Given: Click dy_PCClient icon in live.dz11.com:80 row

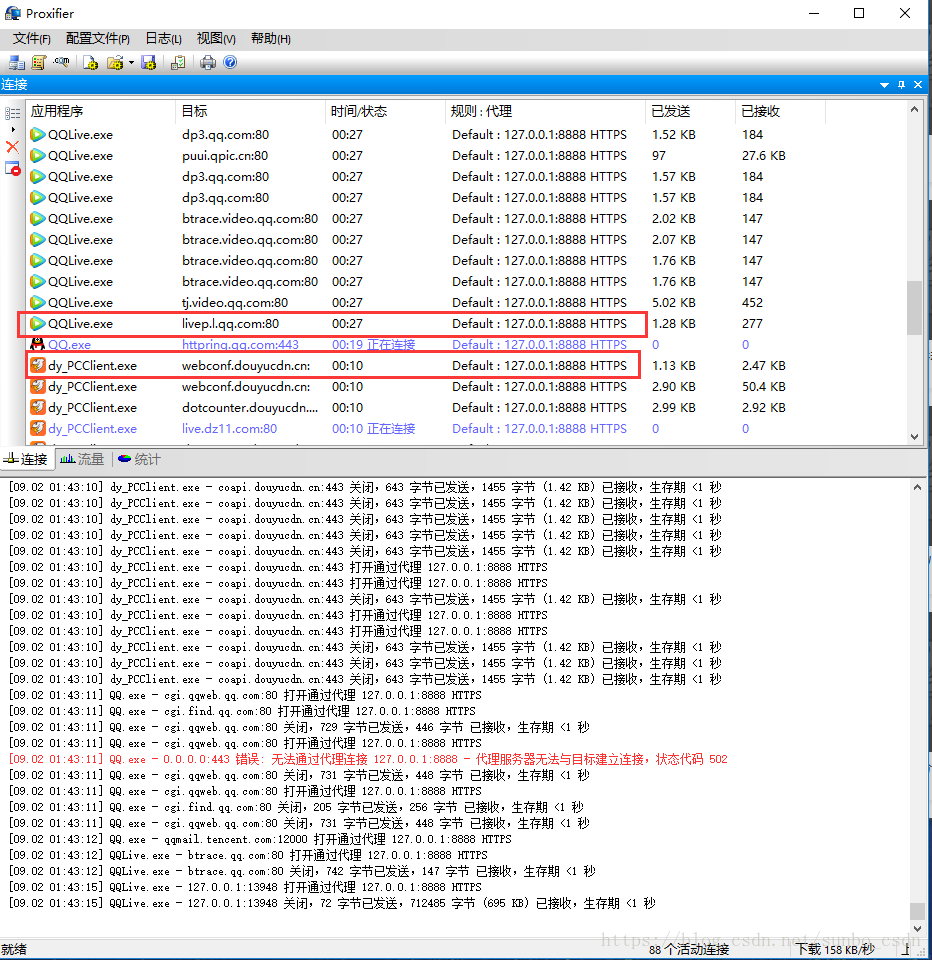Looking at the screenshot, I should point(37,429).
